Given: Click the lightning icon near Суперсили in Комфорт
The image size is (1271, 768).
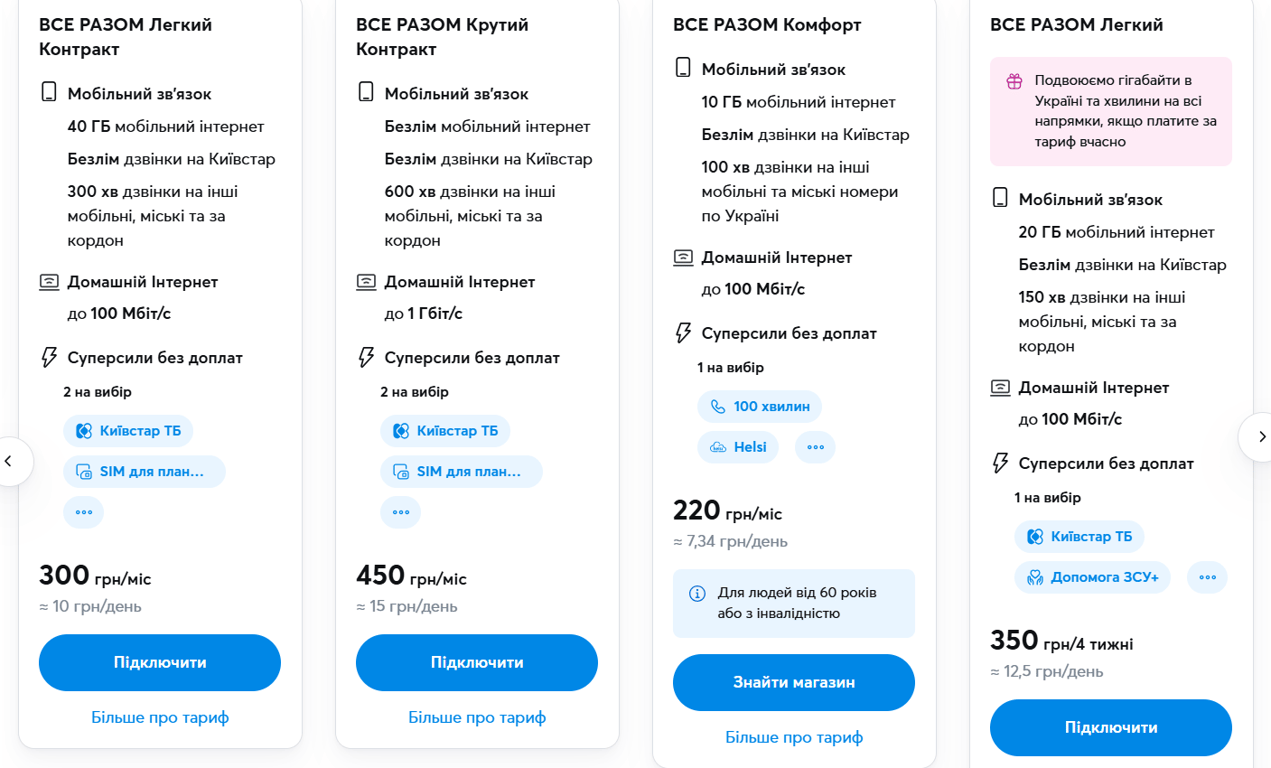Looking at the screenshot, I should (x=683, y=333).
